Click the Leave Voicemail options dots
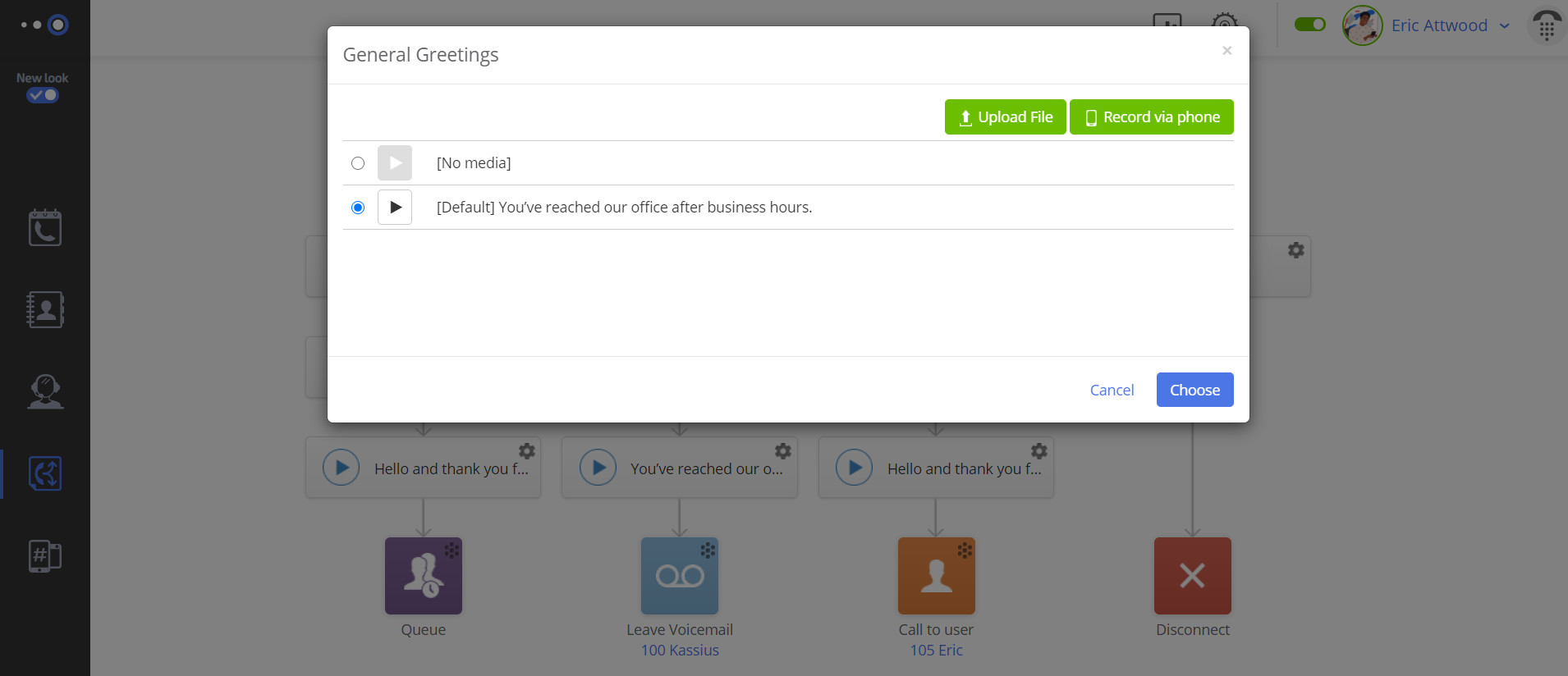Image resolution: width=1568 pixels, height=676 pixels. pos(708,550)
